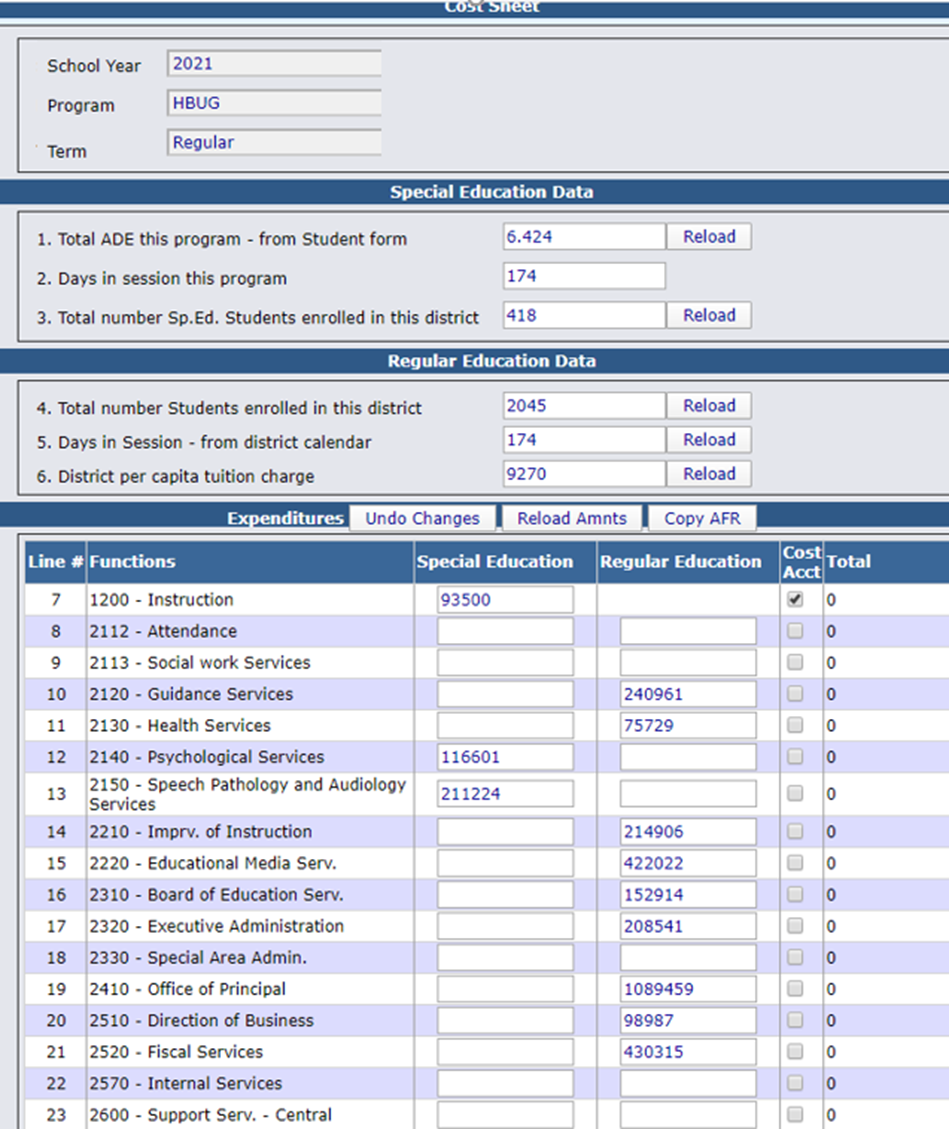The width and height of the screenshot is (949, 1129).
Task: Click the Program field showing HBUG
Action: (x=274, y=103)
